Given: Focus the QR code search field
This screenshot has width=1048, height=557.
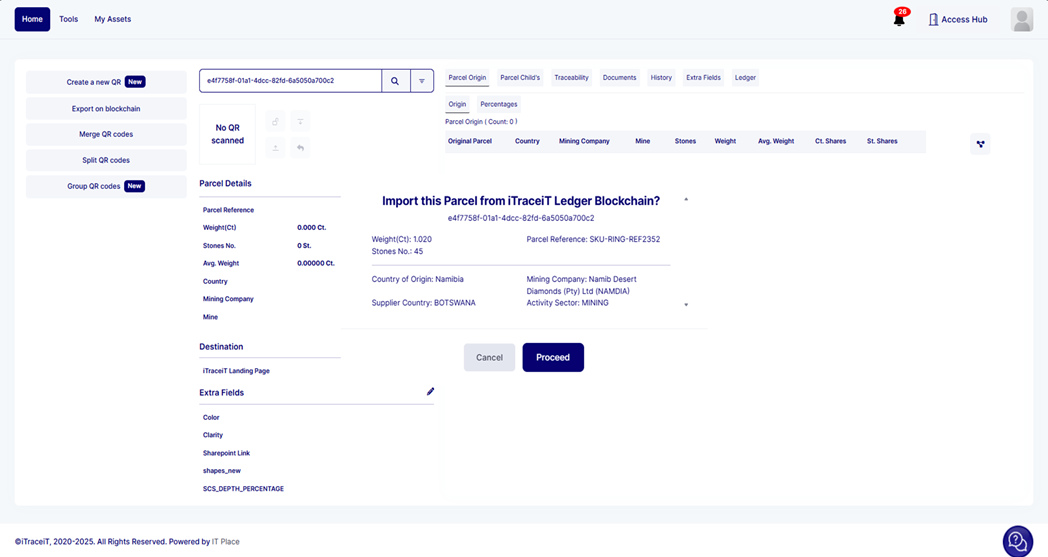Looking at the screenshot, I should [x=290, y=81].
